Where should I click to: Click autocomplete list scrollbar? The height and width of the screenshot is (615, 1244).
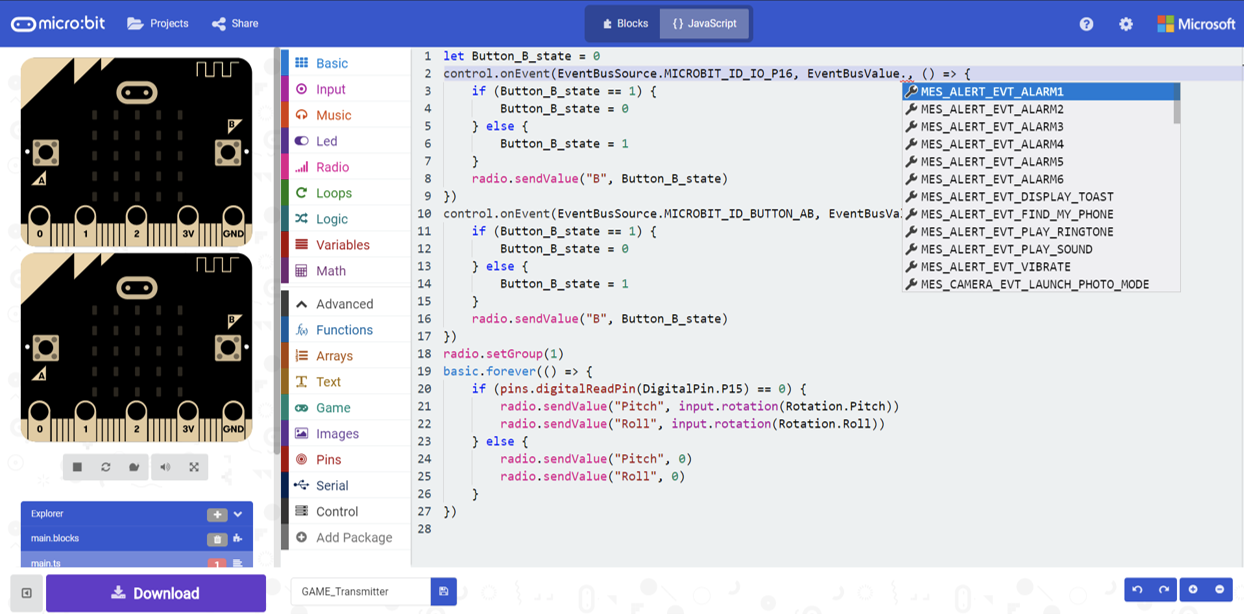click(x=1177, y=104)
